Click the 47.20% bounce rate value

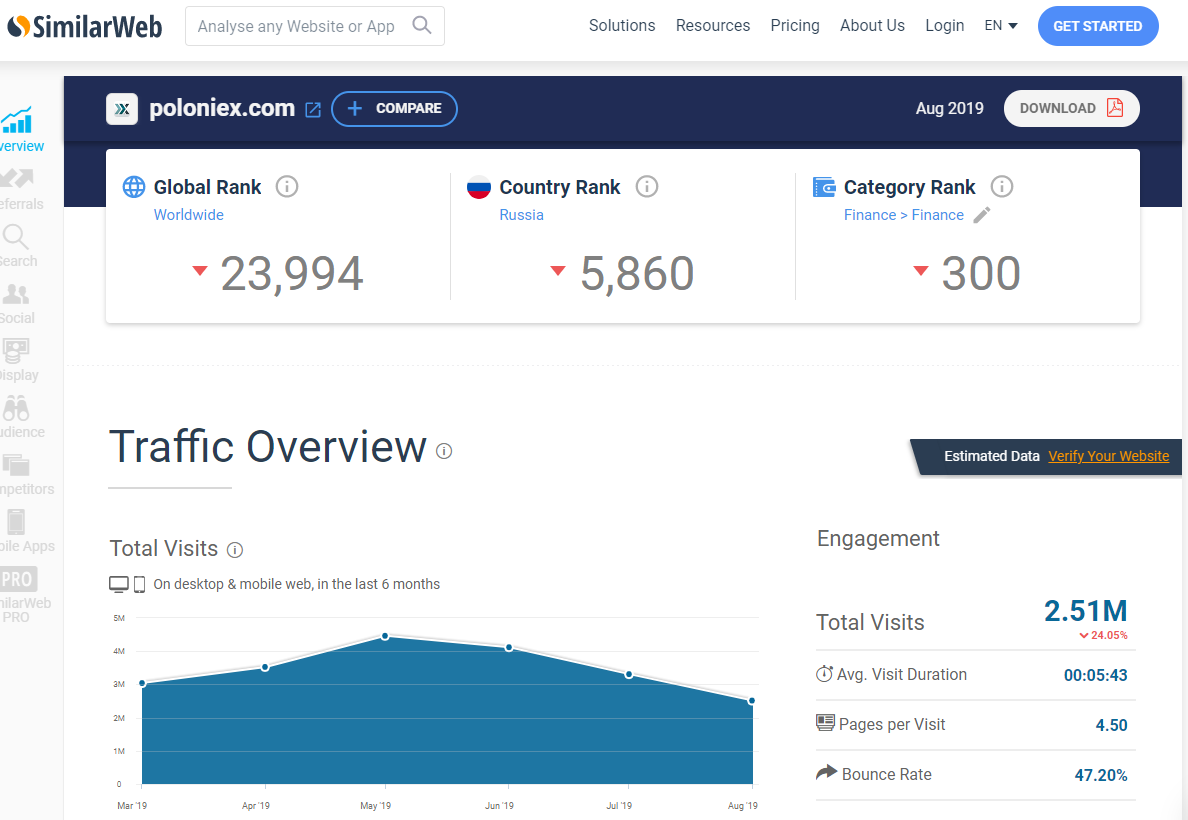pos(1101,775)
